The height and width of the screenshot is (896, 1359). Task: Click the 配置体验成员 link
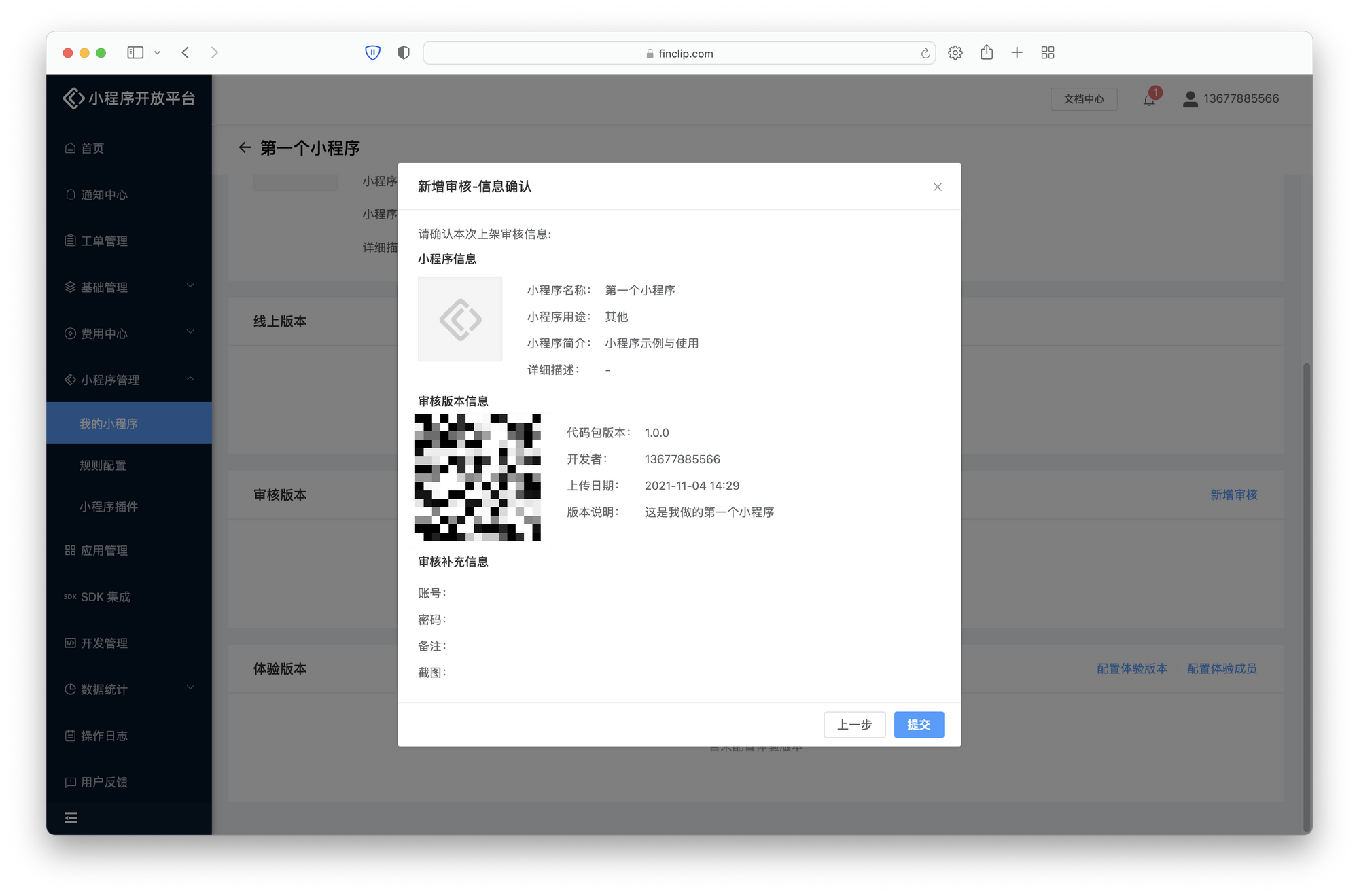1222,668
